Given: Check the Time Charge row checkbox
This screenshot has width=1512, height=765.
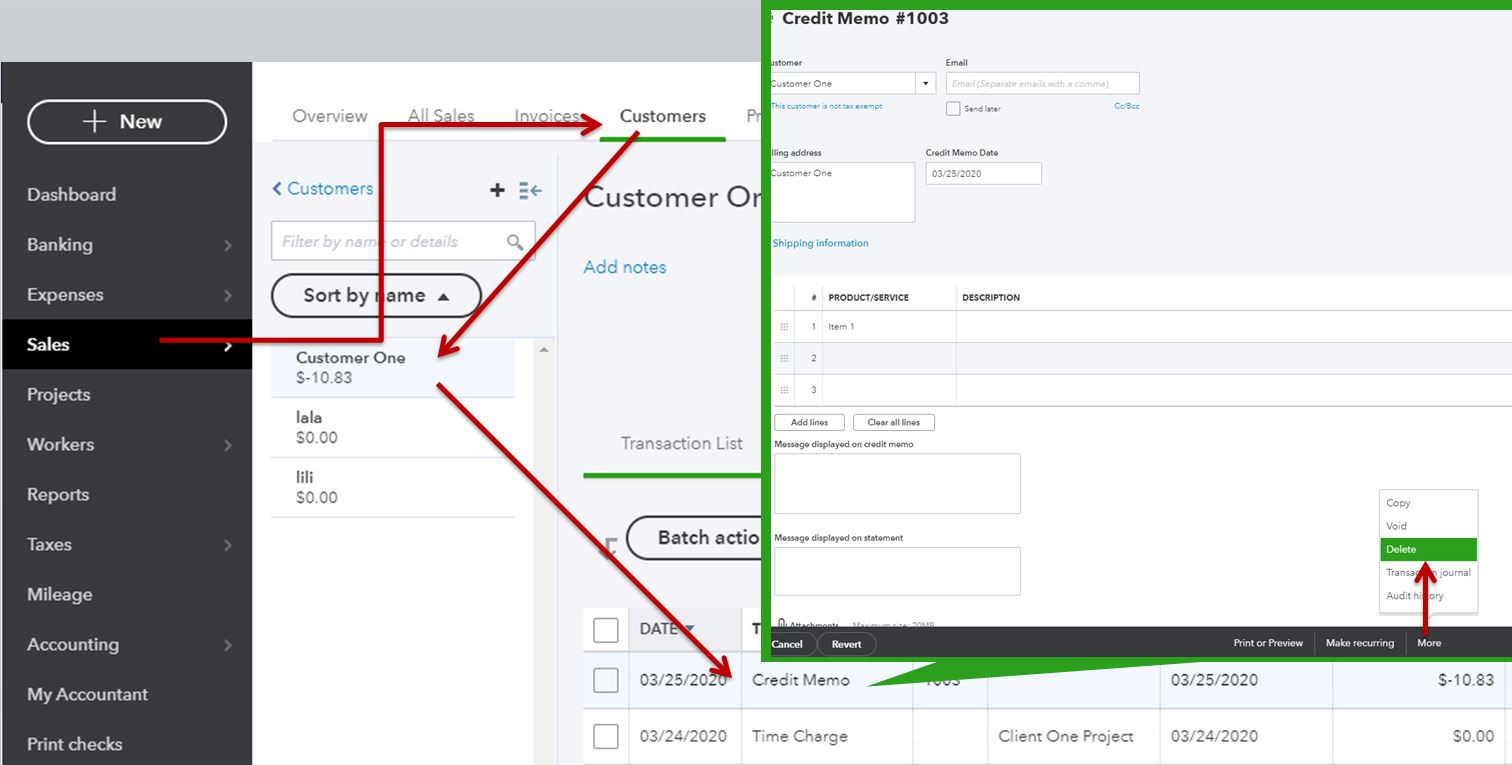Looking at the screenshot, I should point(606,737).
